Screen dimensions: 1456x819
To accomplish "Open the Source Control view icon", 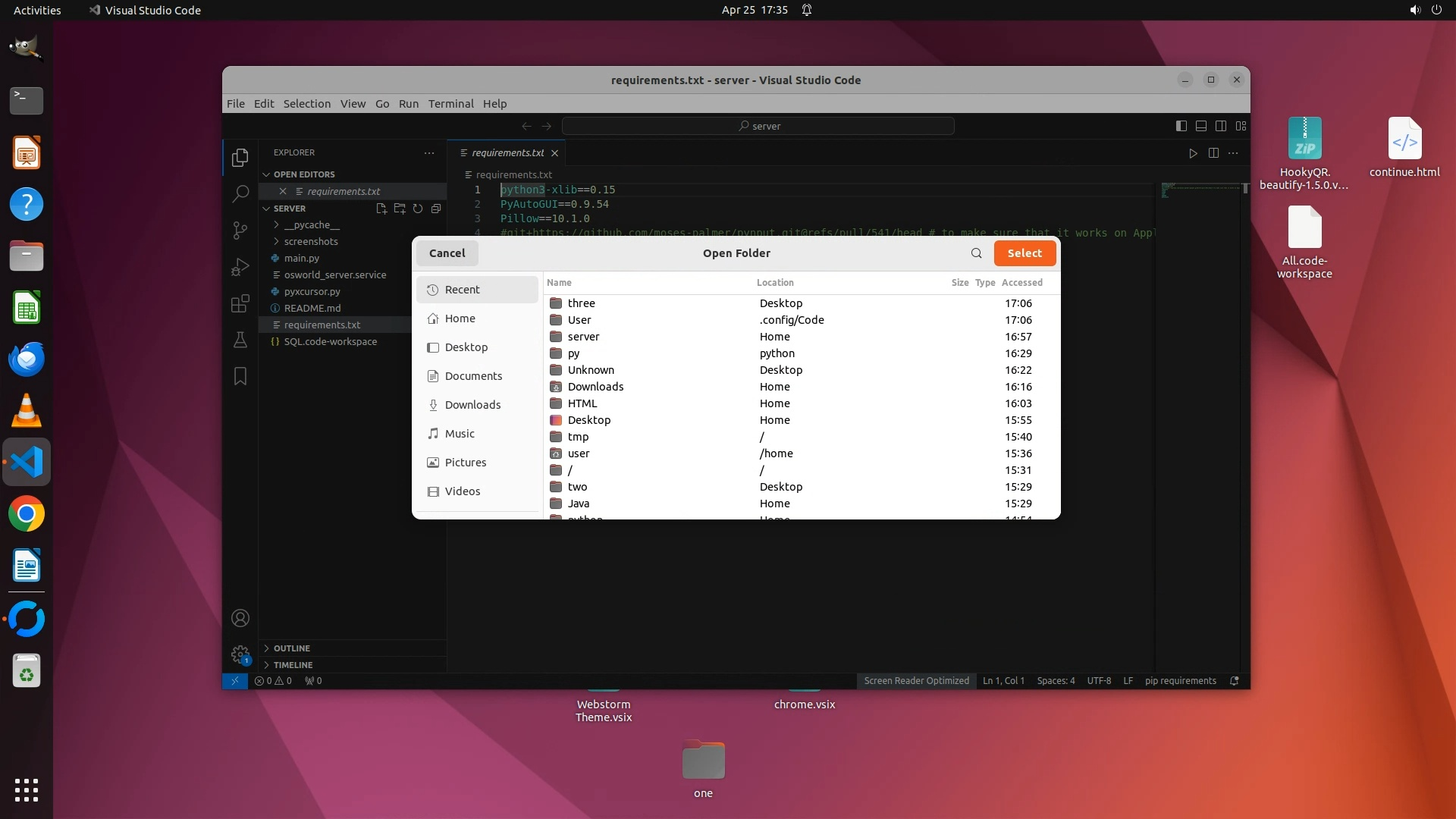I will (x=240, y=230).
